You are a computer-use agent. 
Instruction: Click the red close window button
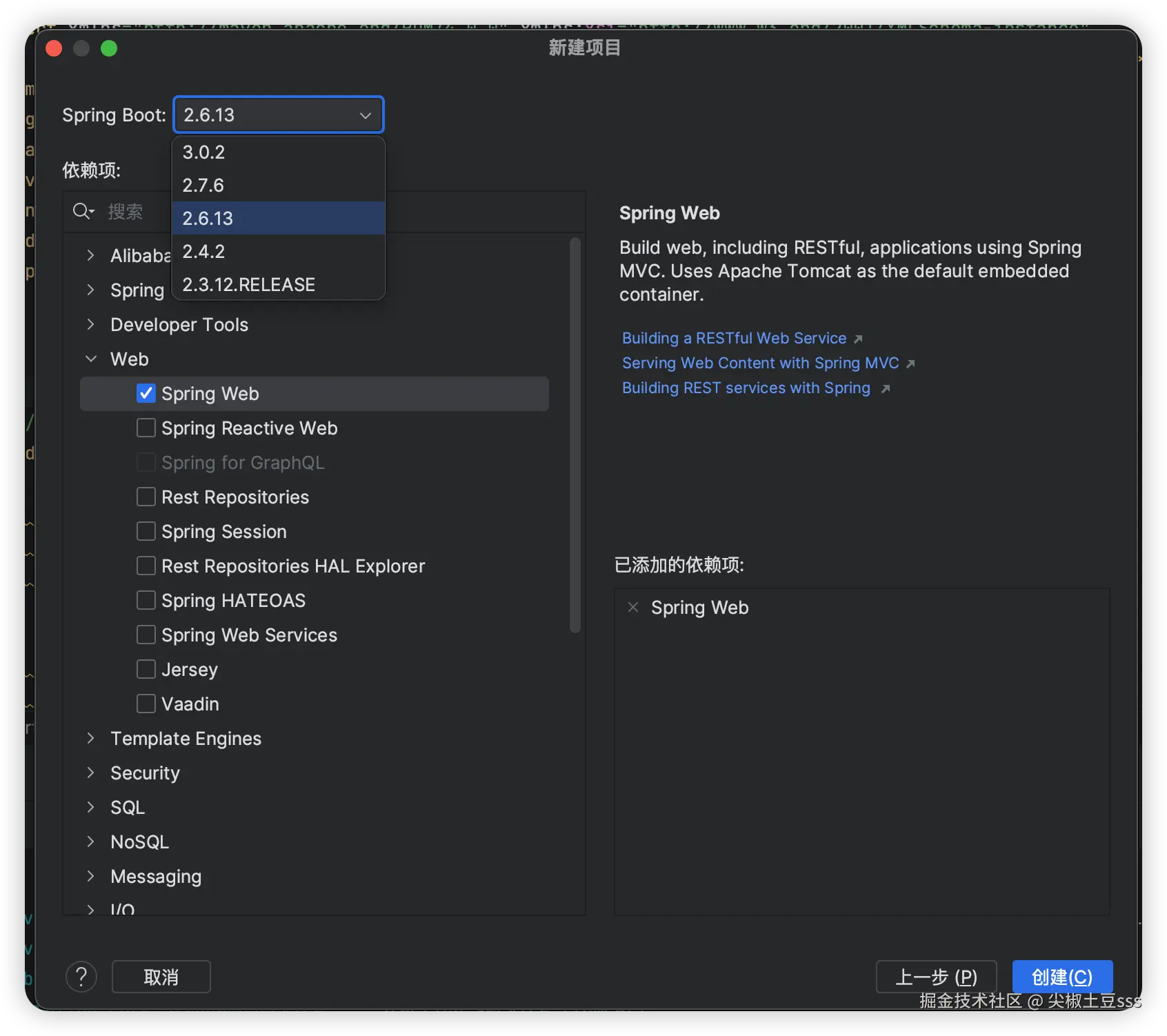coord(54,48)
